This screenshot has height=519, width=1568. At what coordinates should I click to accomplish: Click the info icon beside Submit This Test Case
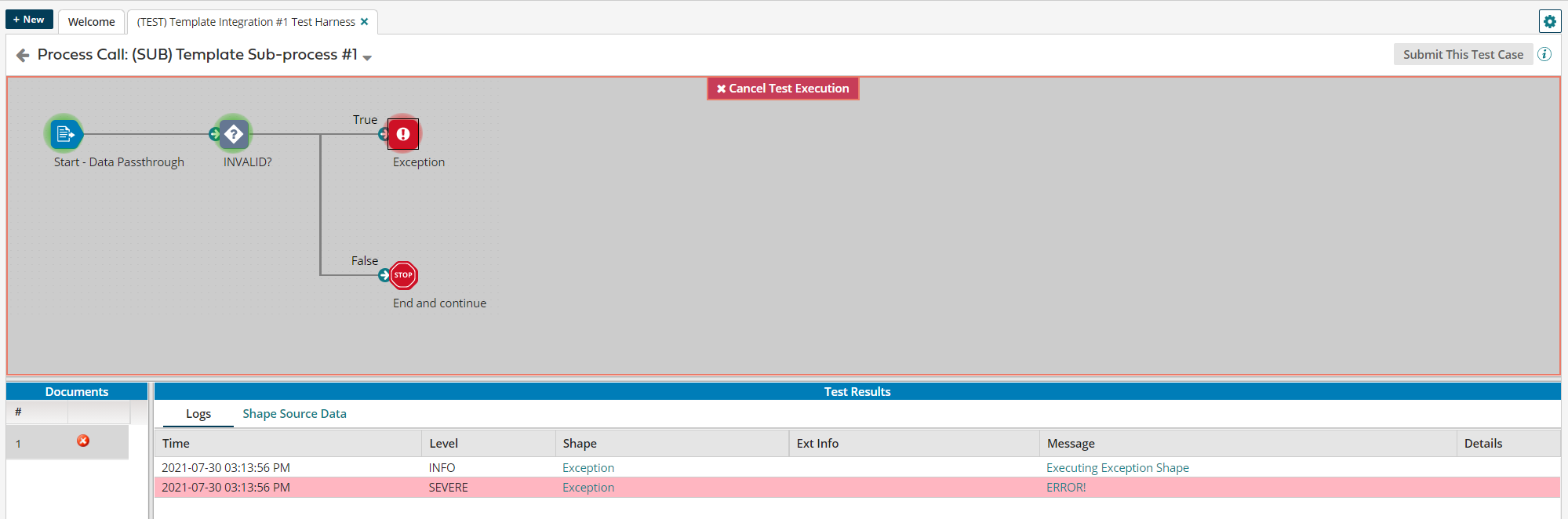[x=1544, y=54]
